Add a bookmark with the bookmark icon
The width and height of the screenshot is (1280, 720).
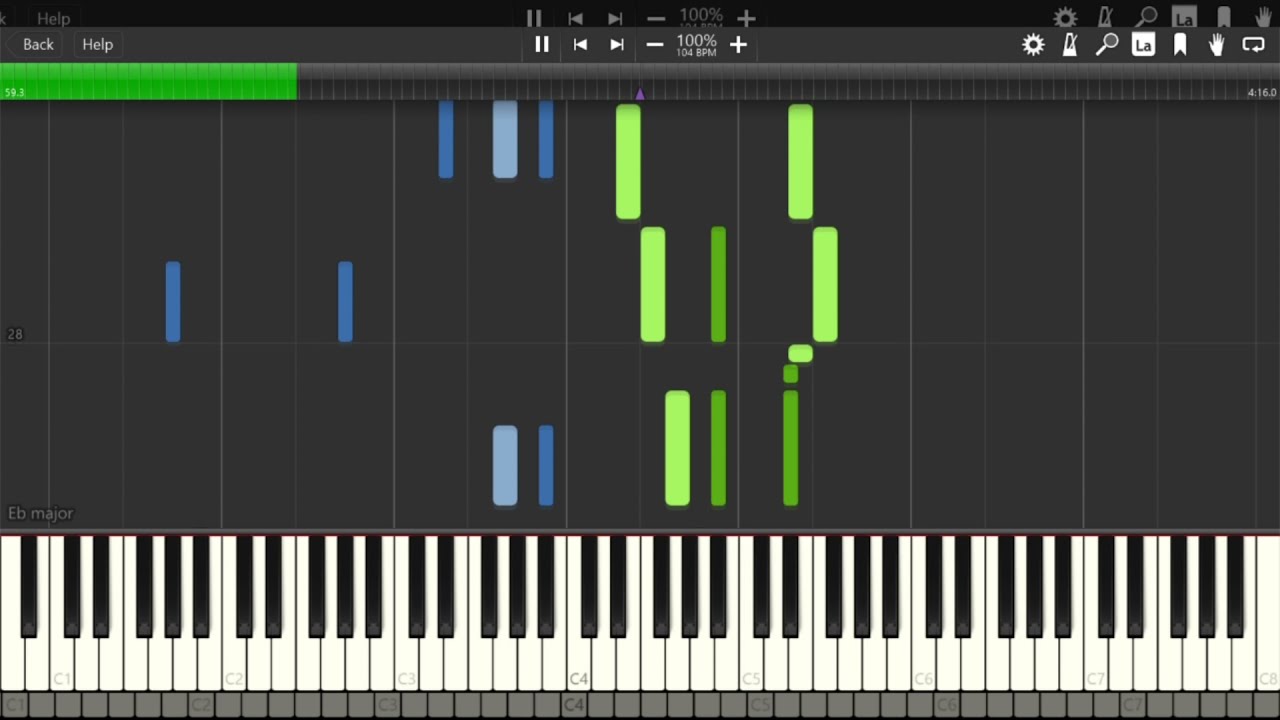click(1180, 44)
